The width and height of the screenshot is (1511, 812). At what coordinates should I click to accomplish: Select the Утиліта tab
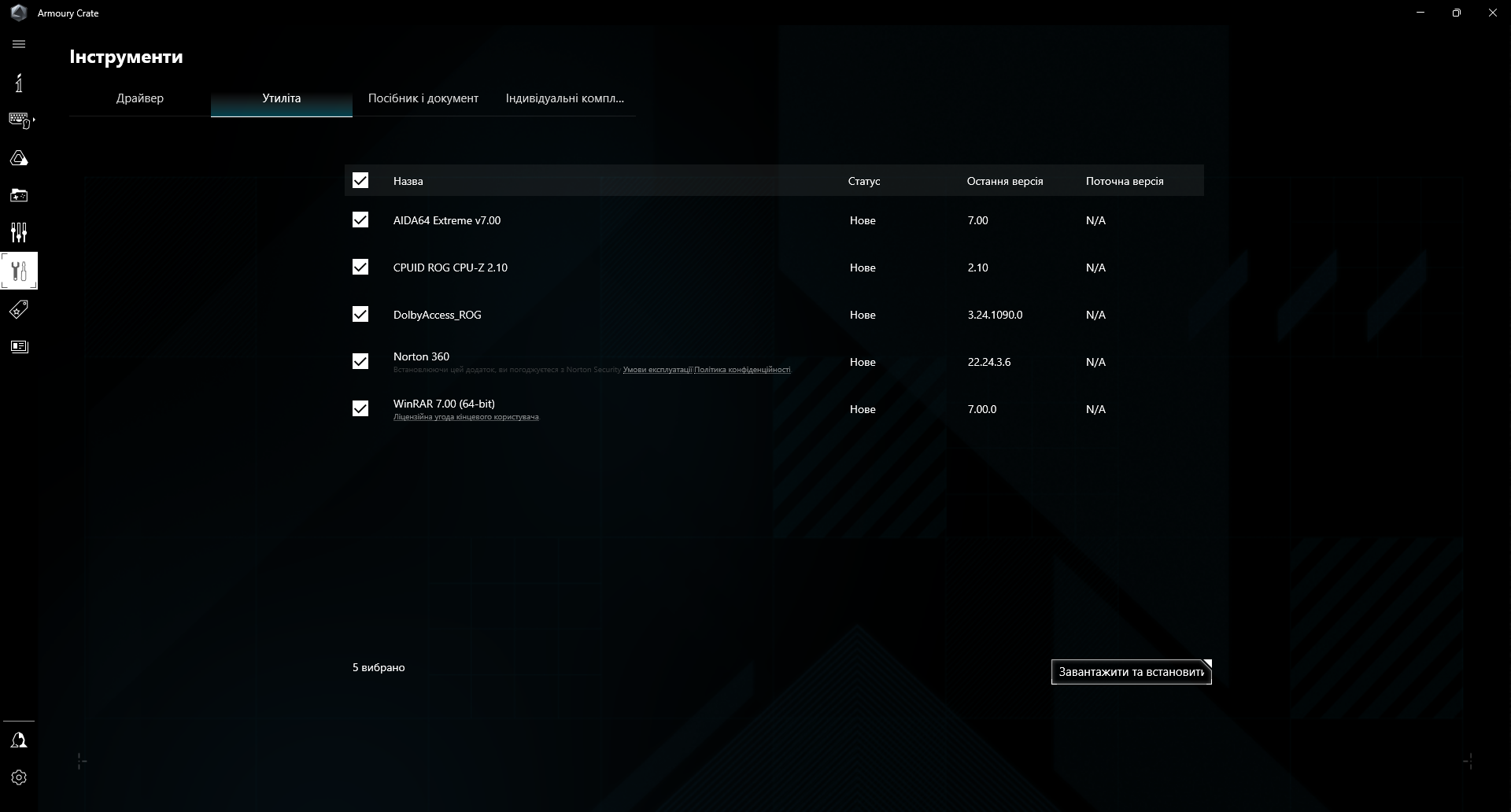pos(282,98)
